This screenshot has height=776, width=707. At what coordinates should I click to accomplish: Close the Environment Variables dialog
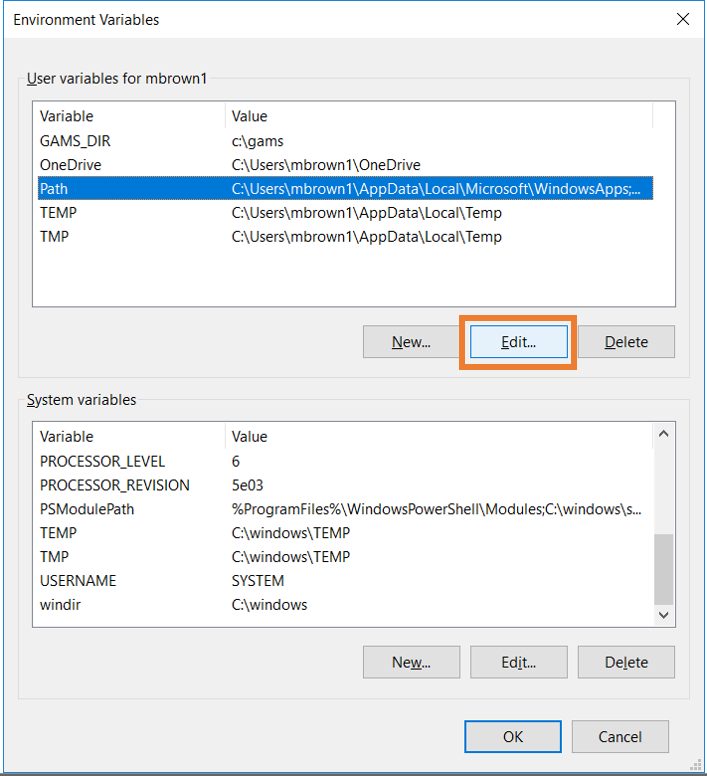682,19
